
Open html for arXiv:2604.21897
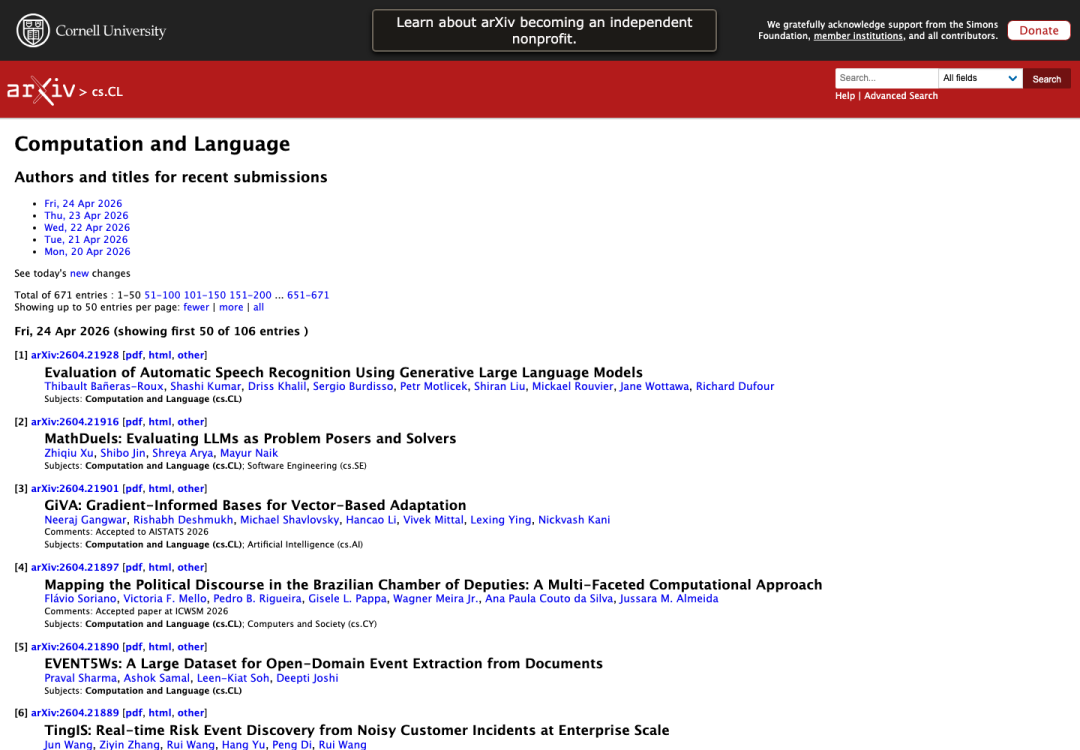(160, 567)
